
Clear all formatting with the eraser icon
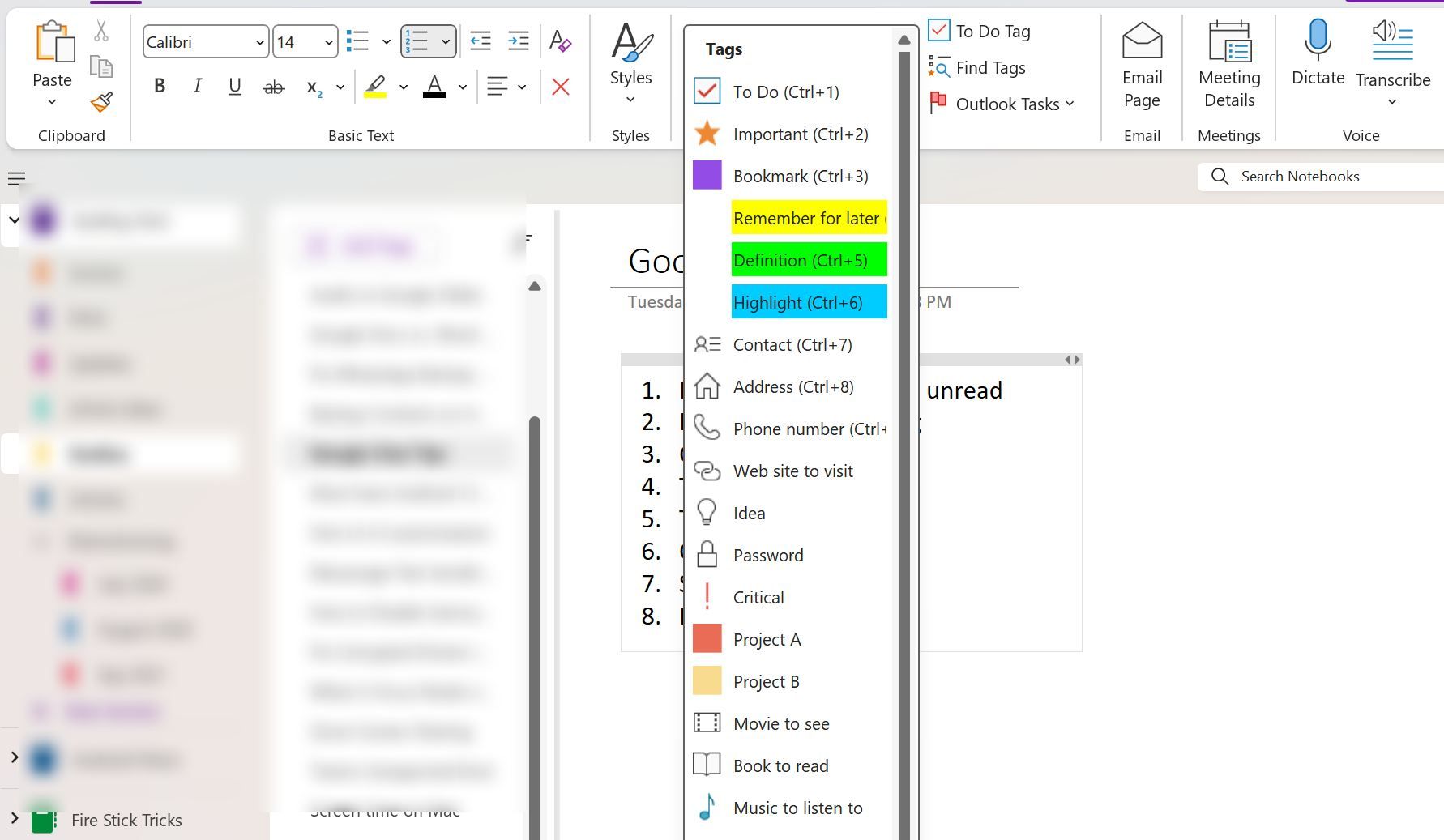click(560, 40)
